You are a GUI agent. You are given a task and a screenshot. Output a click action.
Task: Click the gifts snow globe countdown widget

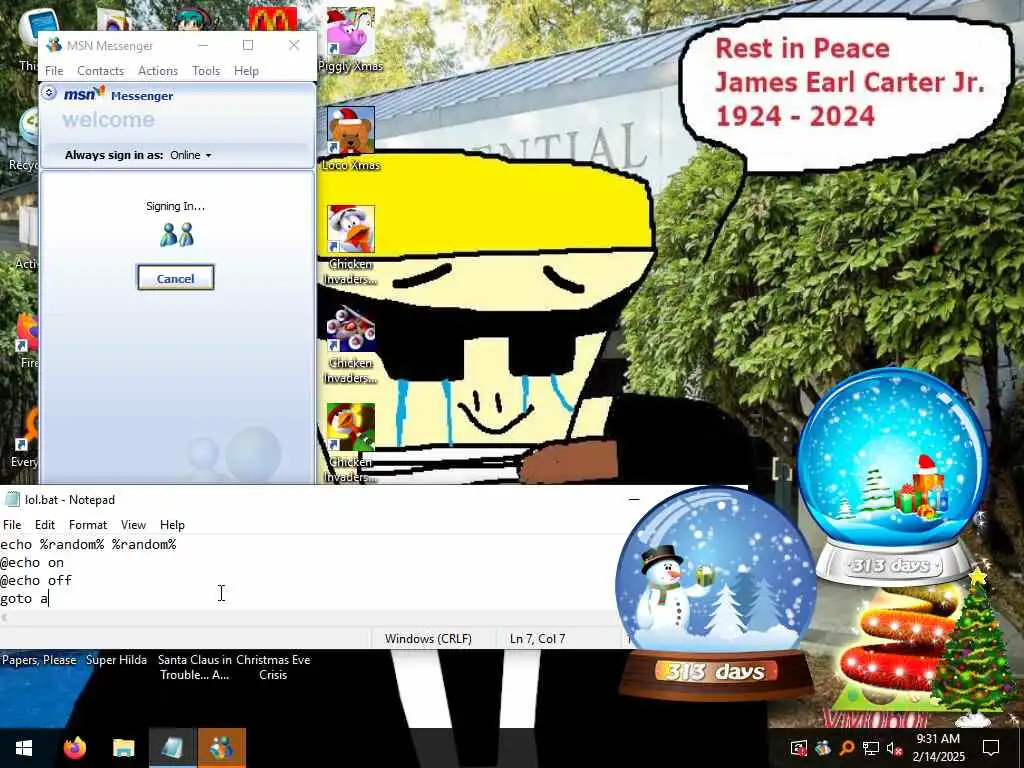892,477
